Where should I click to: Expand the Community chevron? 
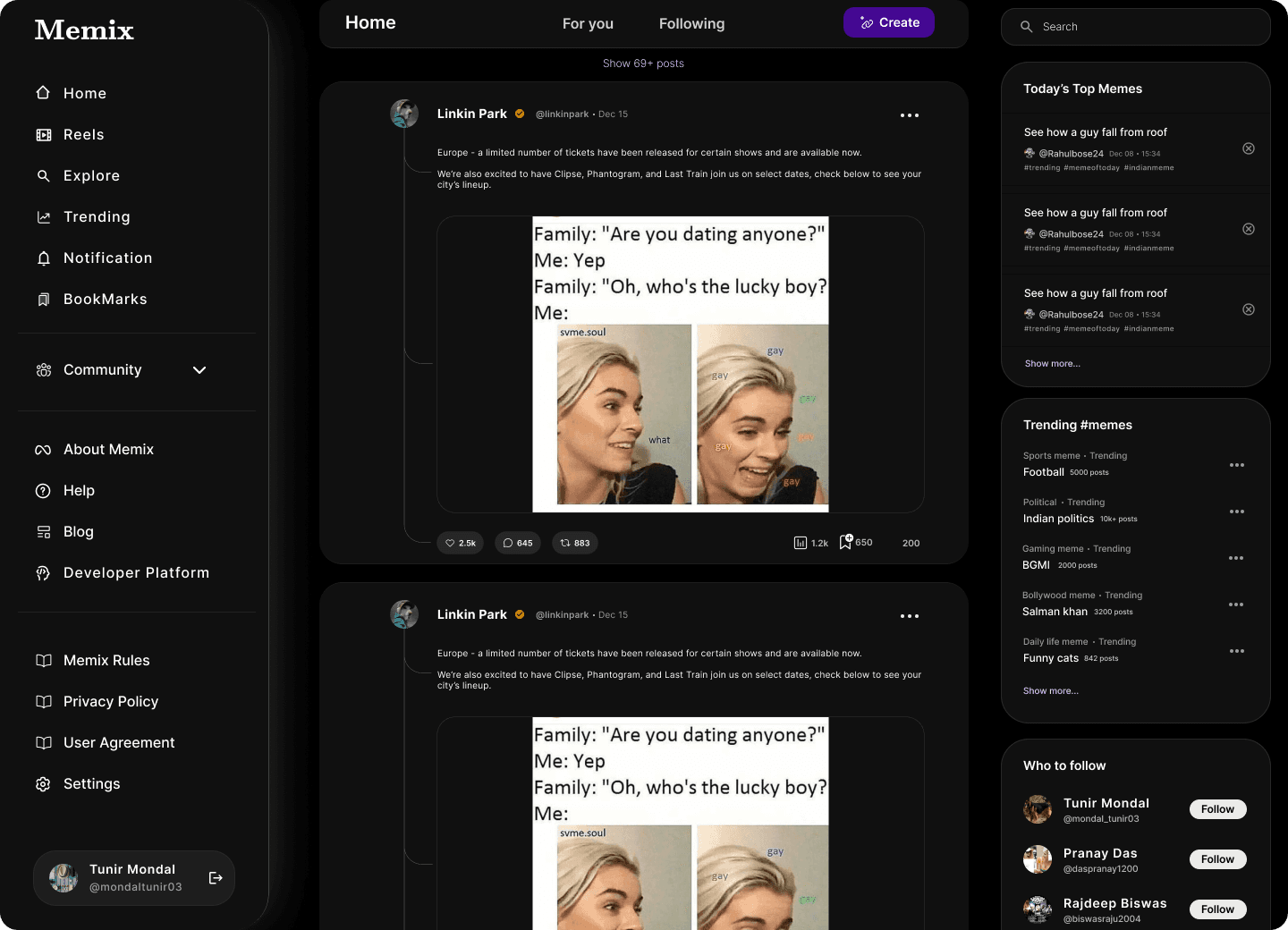(x=199, y=370)
